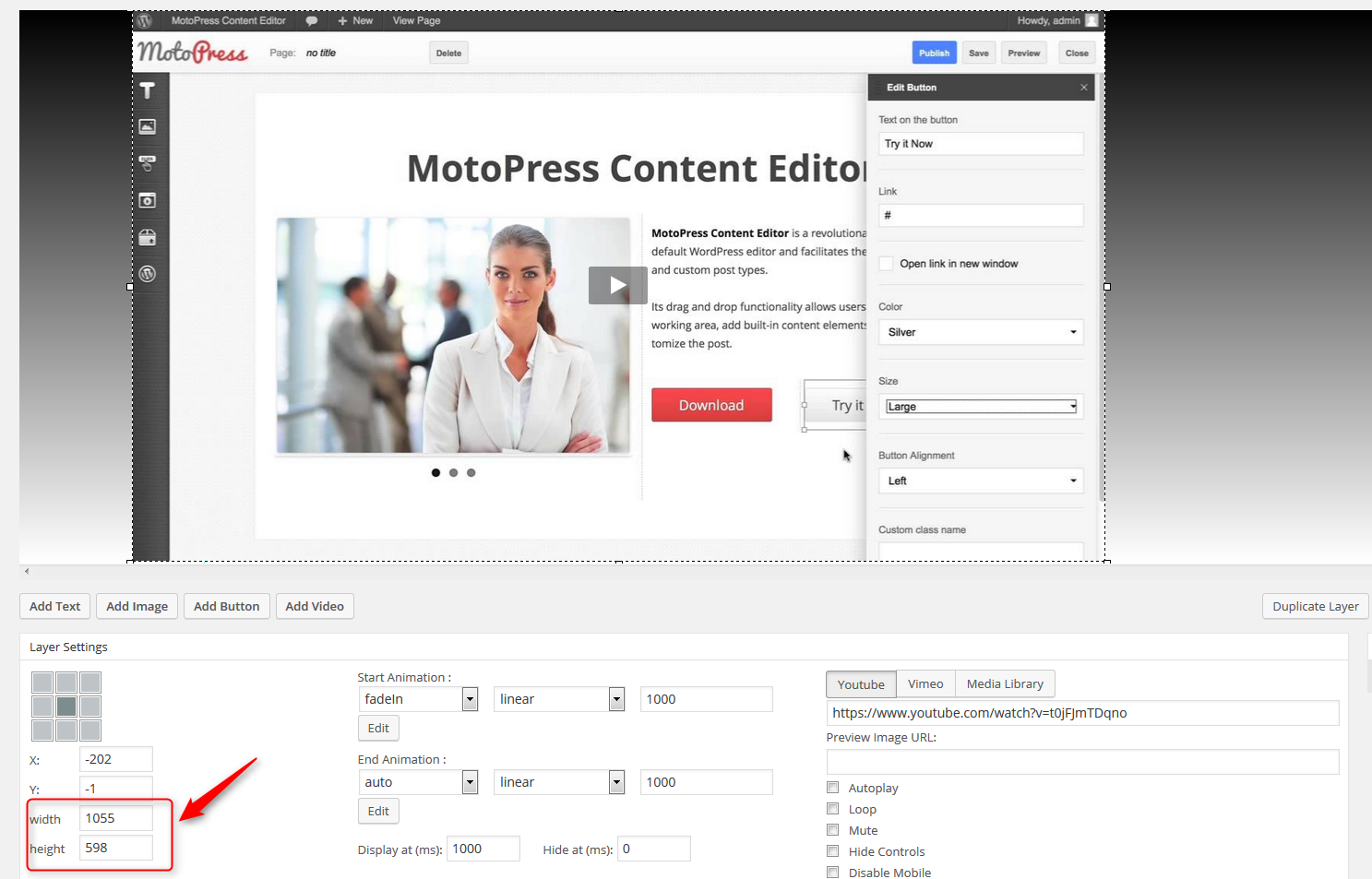Switch to the Vimeo tab
Viewport: 1372px width, 879px height.
point(925,684)
